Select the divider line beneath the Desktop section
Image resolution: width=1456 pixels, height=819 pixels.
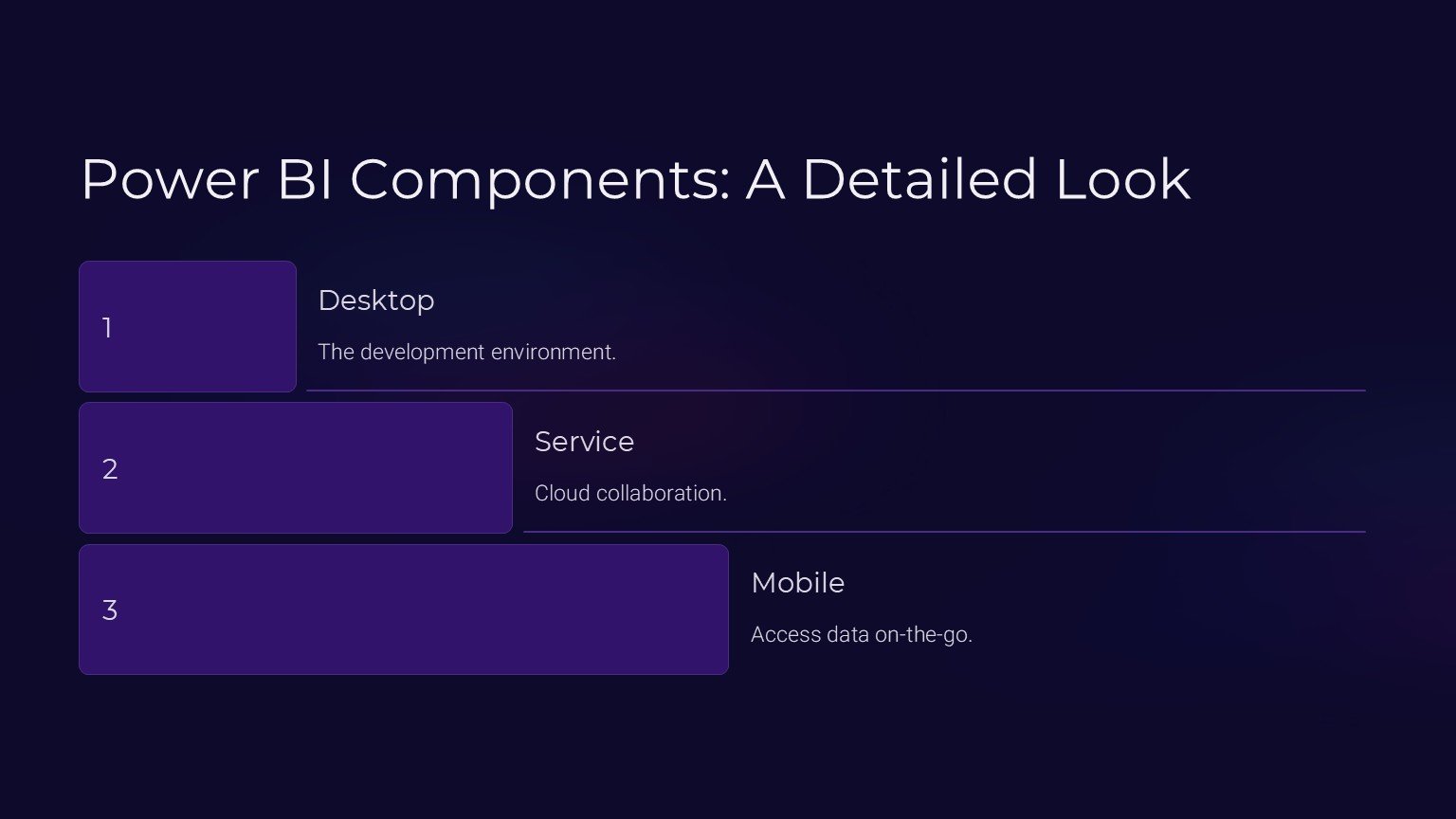pos(834,390)
